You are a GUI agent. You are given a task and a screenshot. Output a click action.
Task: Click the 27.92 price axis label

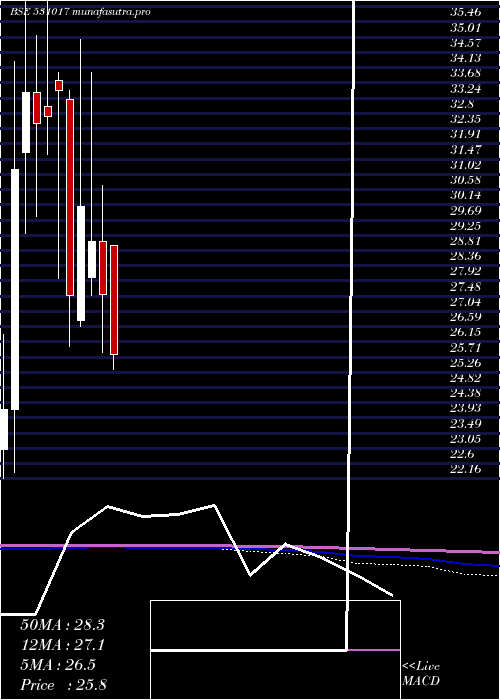[x=465, y=272]
